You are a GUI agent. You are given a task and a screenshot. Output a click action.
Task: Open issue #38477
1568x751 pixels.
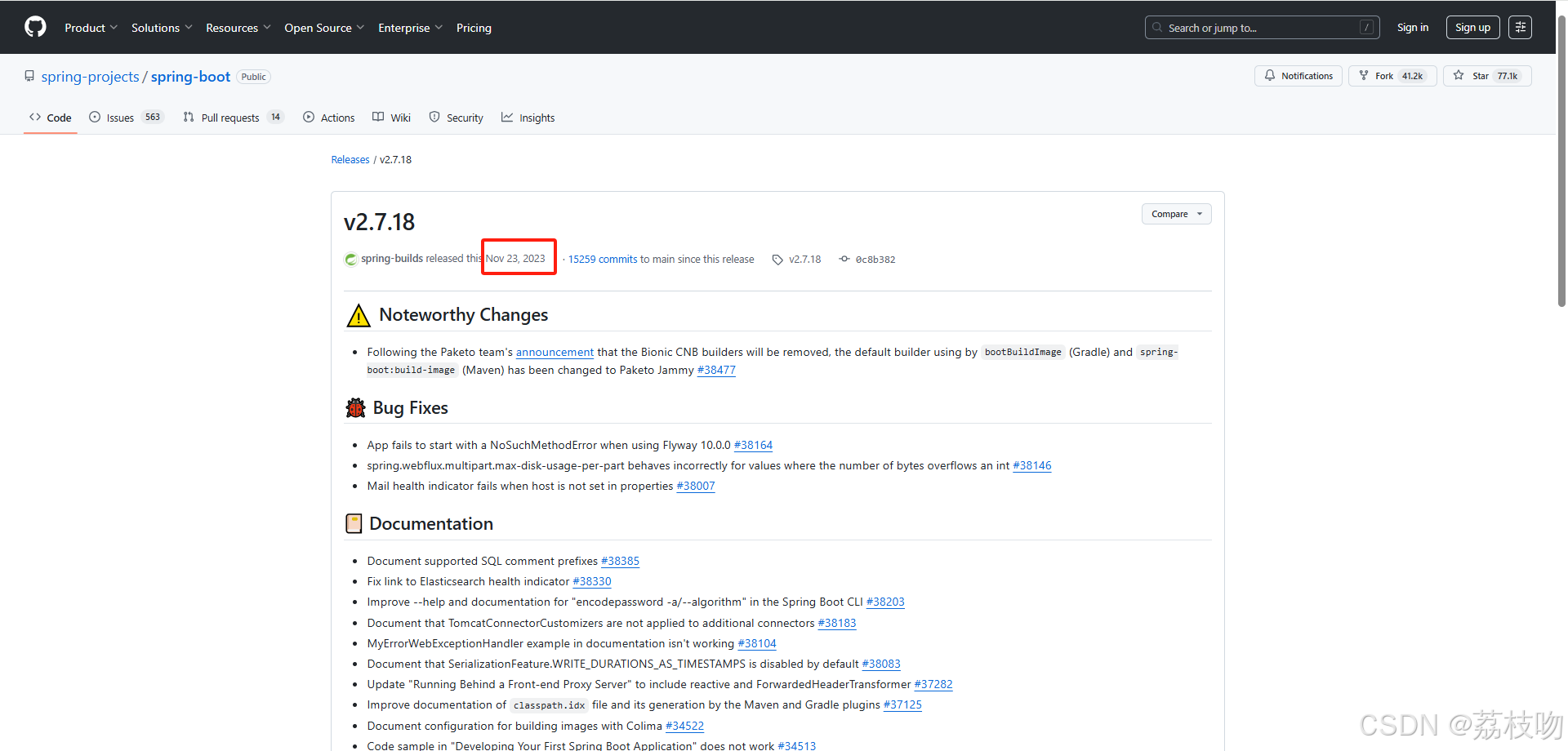coord(716,371)
